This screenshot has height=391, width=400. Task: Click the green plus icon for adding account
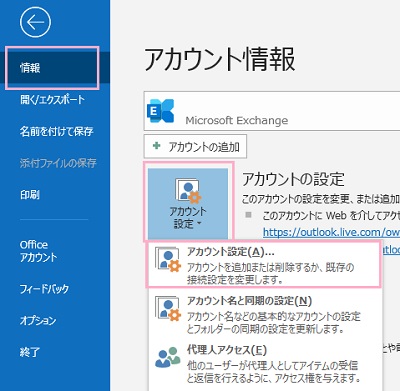coord(156,146)
